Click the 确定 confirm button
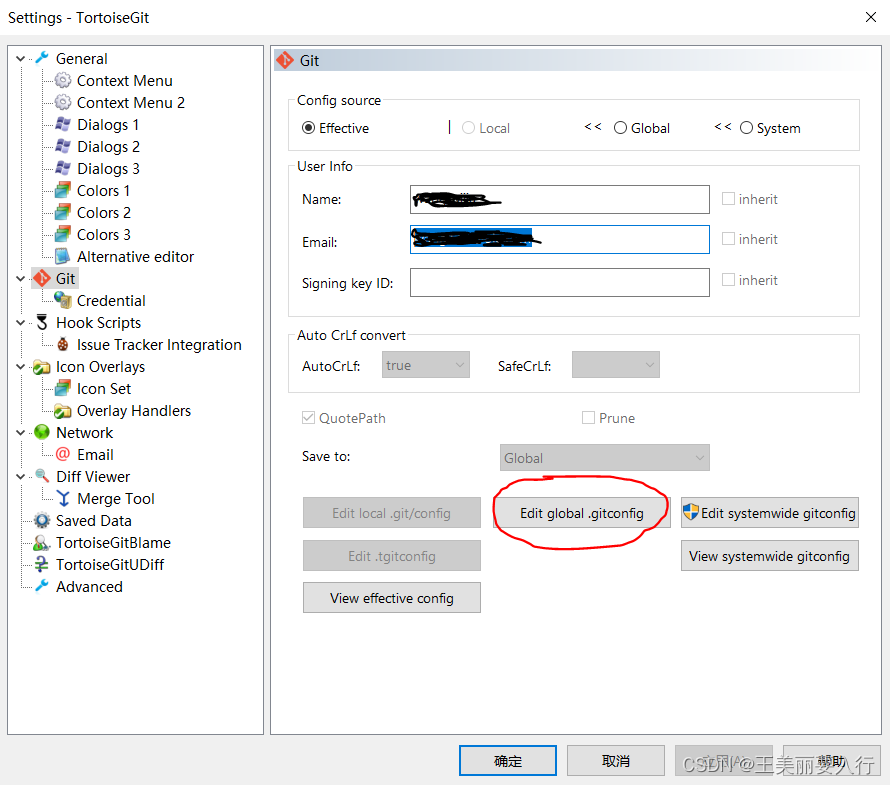 (508, 761)
